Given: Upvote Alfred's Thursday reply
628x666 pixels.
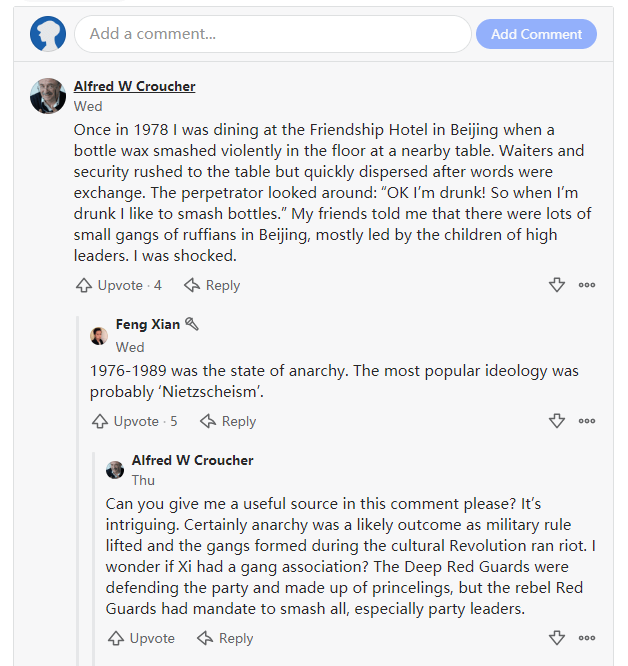Looking at the screenshot, I should coord(141,638).
